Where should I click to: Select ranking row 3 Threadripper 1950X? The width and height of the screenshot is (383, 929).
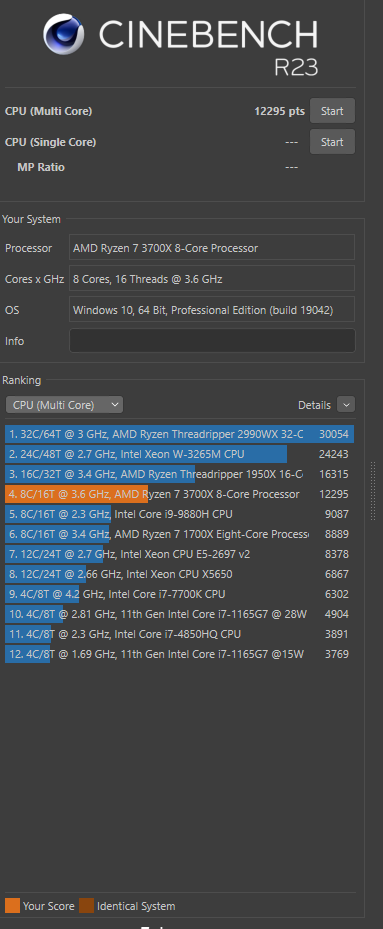click(x=180, y=474)
